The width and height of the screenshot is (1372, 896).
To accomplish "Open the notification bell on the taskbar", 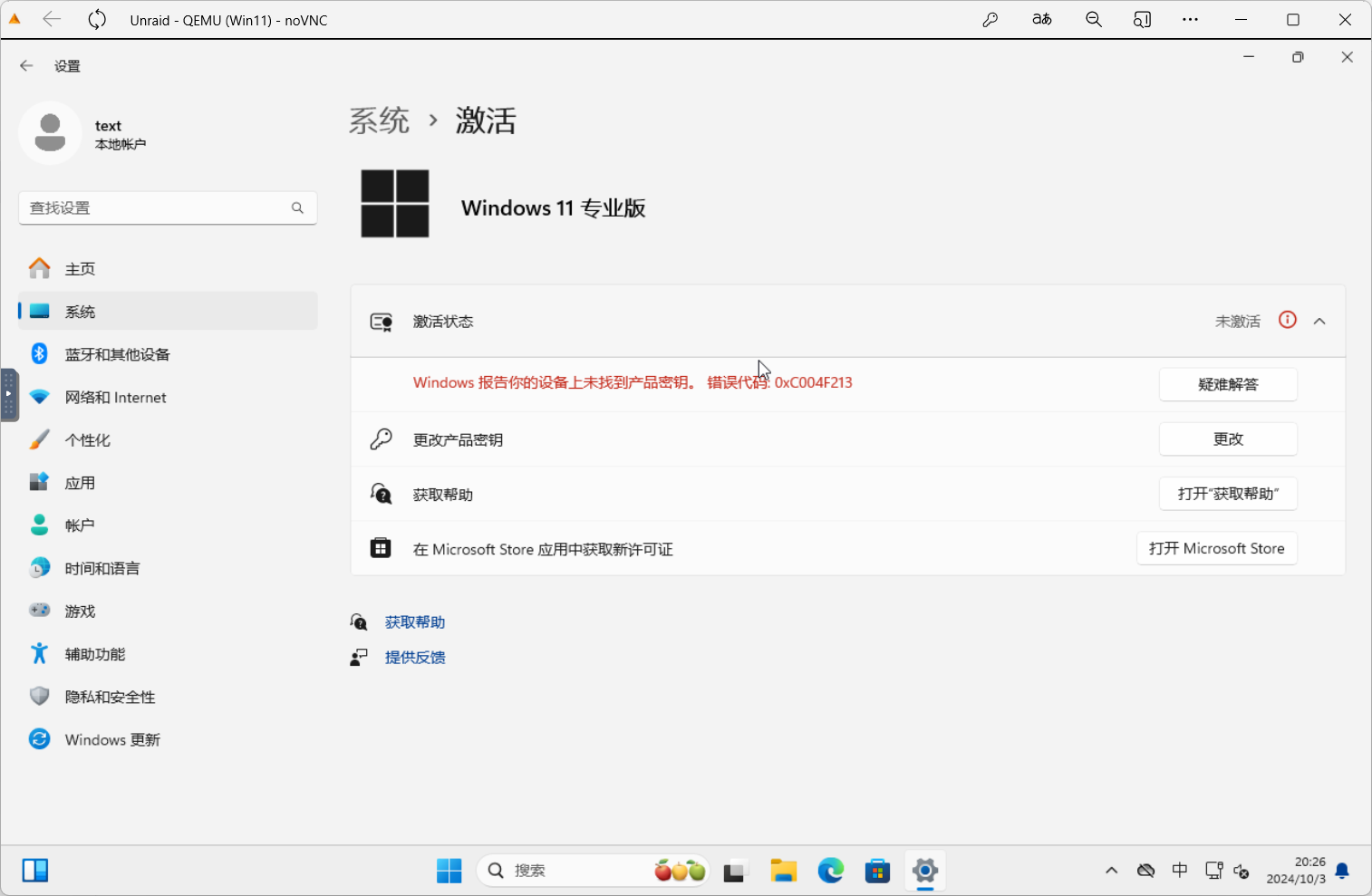I will point(1343,871).
